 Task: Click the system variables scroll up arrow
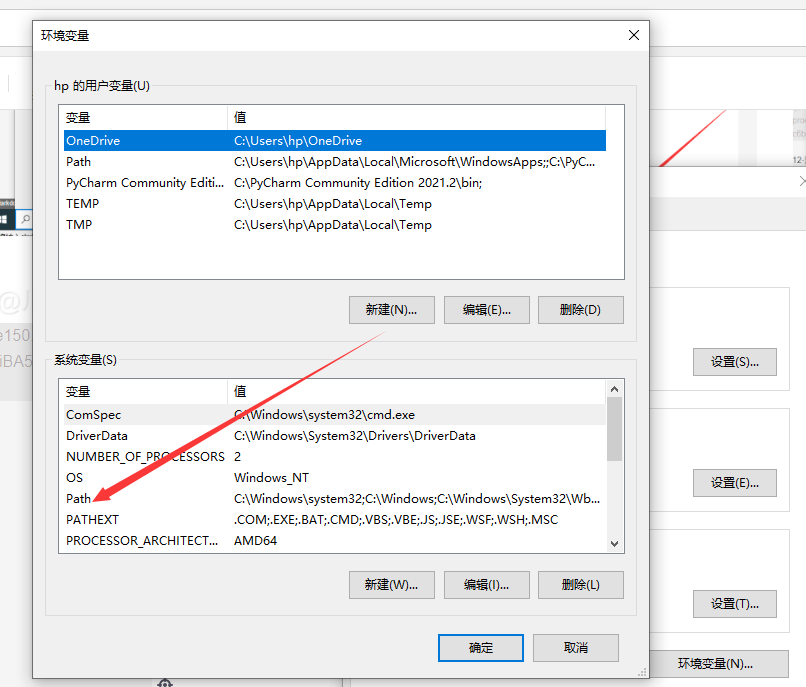point(614,389)
